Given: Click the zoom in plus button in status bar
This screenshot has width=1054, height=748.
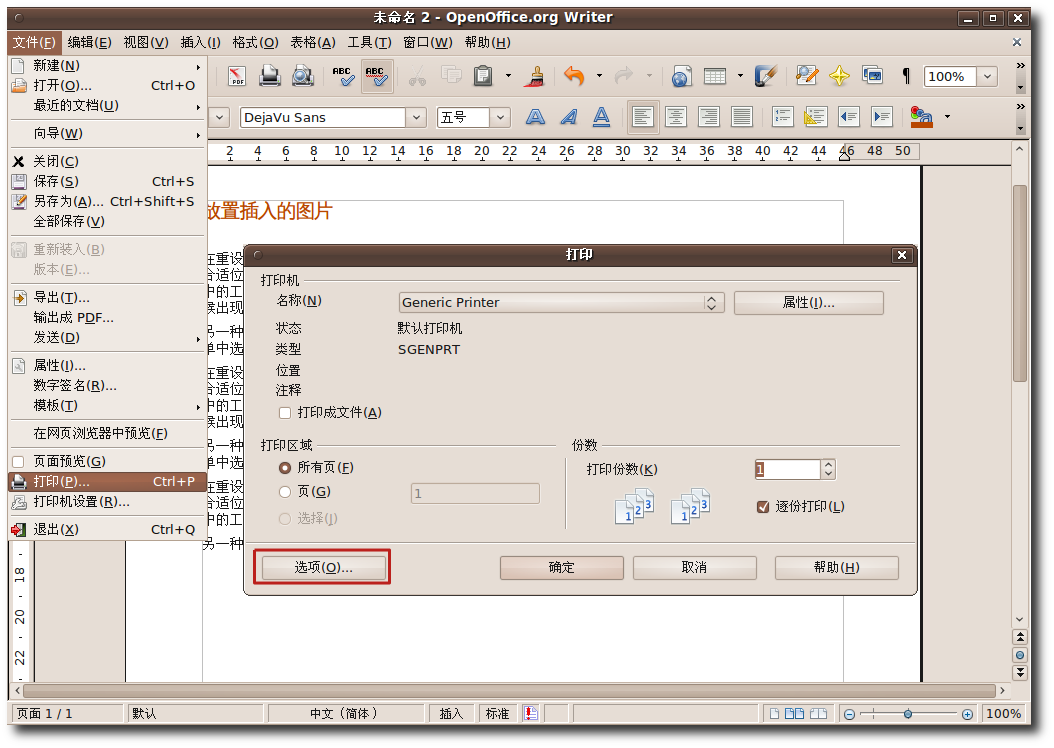Looking at the screenshot, I should (967, 714).
